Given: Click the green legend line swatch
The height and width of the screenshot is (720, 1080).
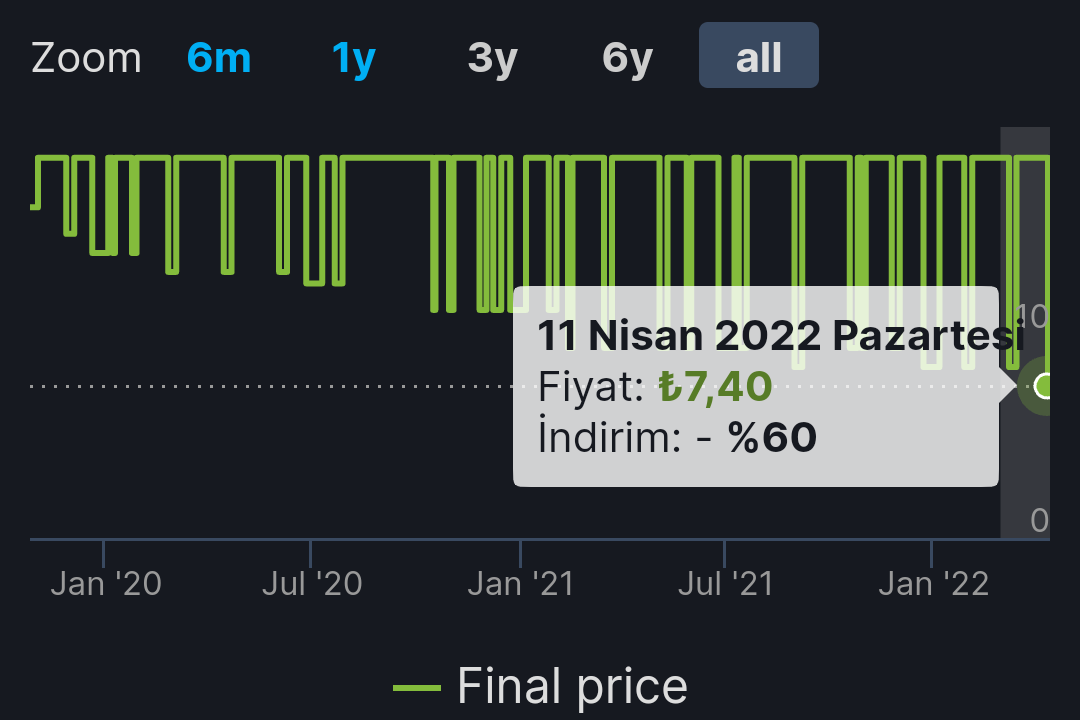Looking at the screenshot, I should [x=416, y=688].
